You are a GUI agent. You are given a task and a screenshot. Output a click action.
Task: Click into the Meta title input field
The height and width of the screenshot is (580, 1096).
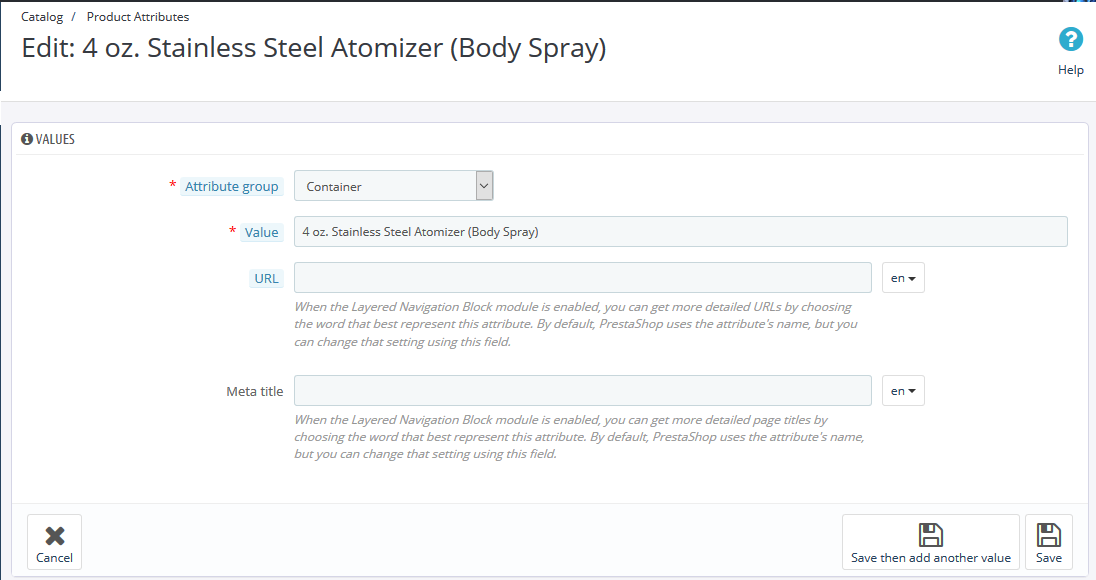click(582, 391)
